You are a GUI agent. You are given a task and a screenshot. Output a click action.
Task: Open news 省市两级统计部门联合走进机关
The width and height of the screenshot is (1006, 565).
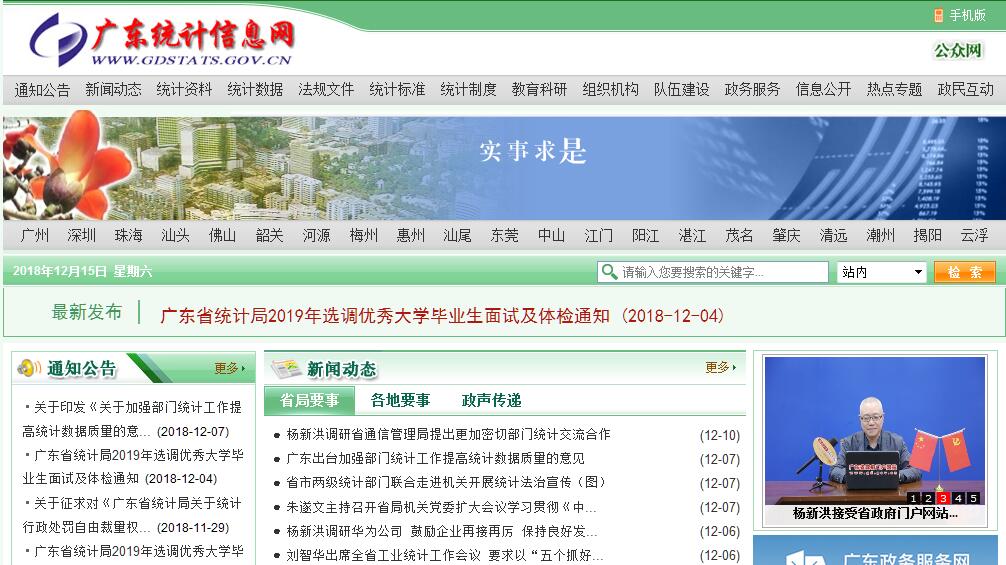point(445,482)
